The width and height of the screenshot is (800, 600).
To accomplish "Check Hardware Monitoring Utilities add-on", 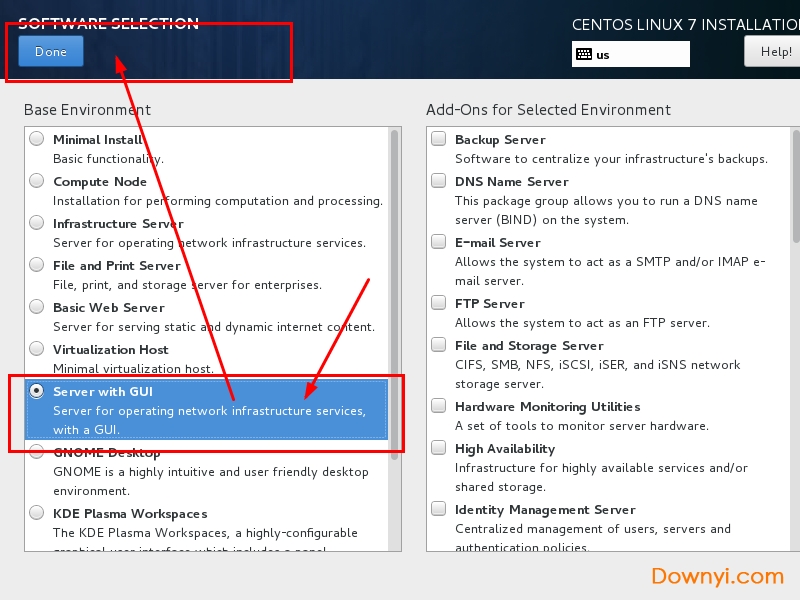I will [x=439, y=406].
